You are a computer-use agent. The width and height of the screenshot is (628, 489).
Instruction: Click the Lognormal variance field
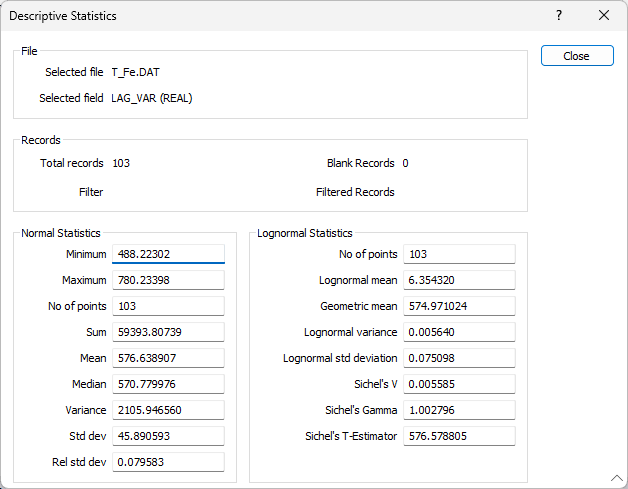click(x=459, y=332)
